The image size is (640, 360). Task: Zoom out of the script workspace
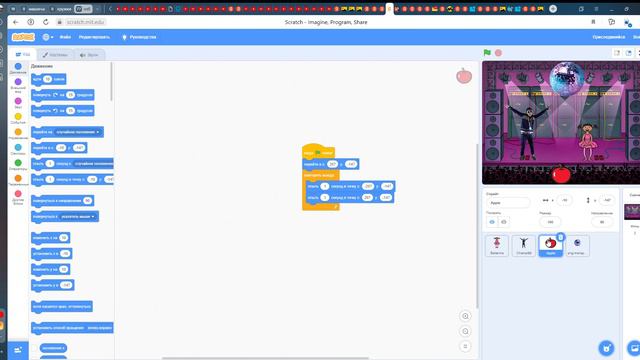point(465,331)
